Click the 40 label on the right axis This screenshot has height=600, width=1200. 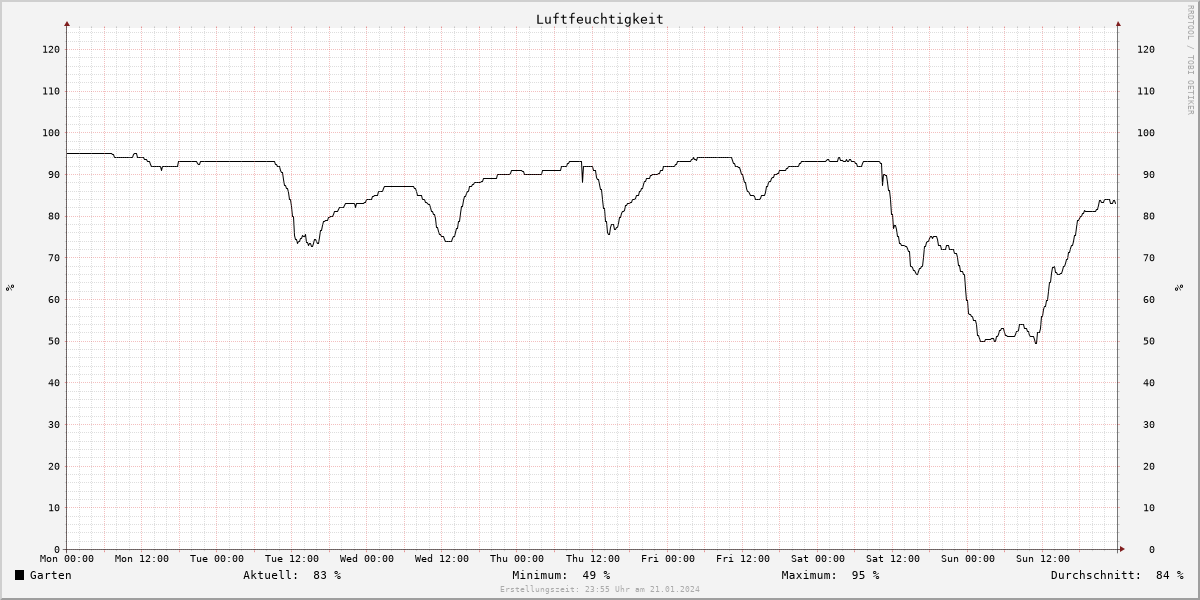pos(1149,383)
